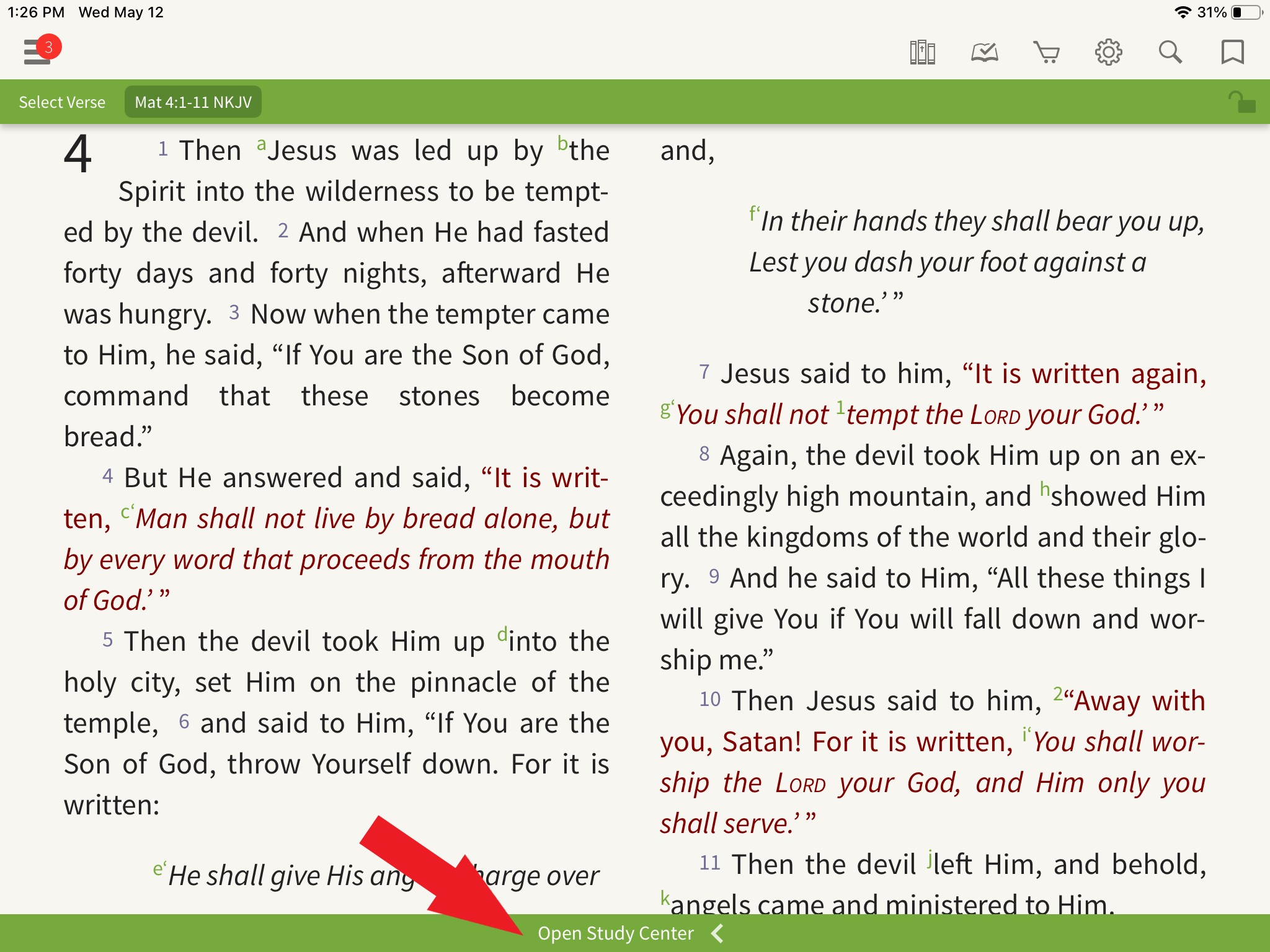The width and height of the screenshot is (1270, 952).
Task: Open cross-reference g before 'You shall not'
Action: (667, 410)
